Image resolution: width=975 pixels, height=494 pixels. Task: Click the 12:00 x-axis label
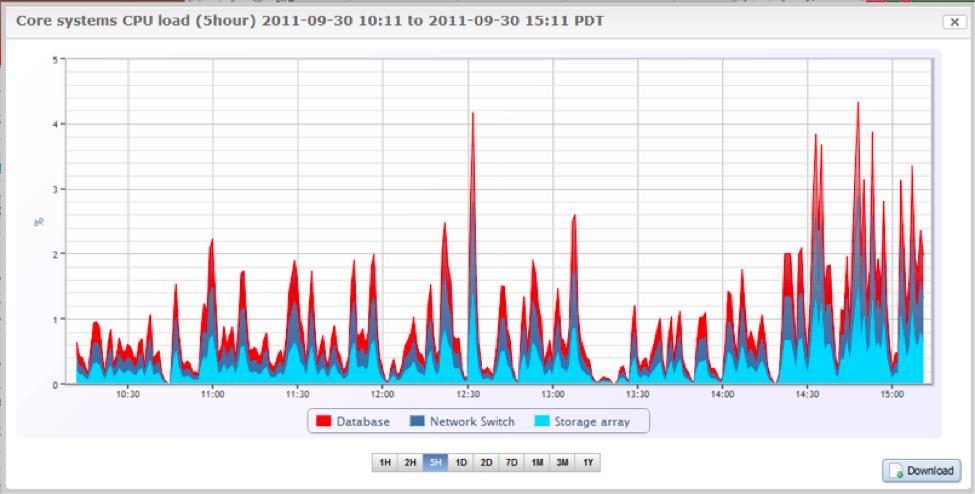[382, 394]
